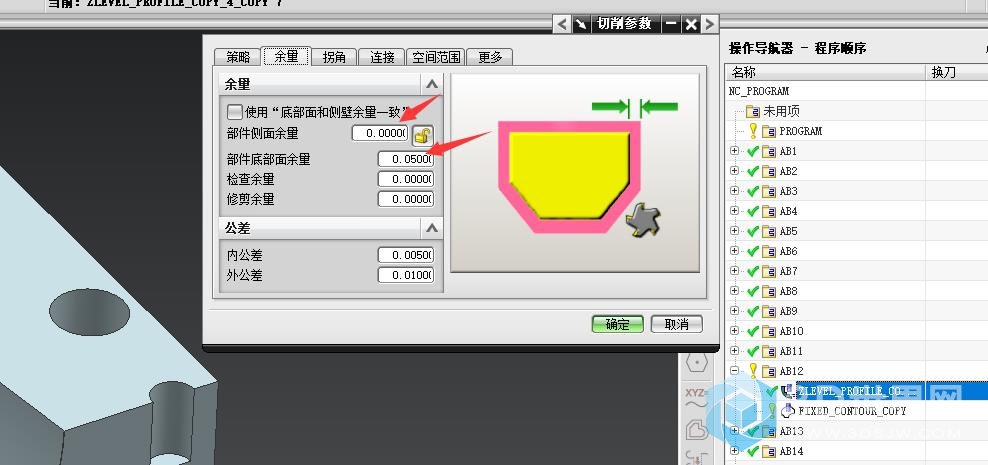Click the 取消 button
988x465 pixels.
677,324
